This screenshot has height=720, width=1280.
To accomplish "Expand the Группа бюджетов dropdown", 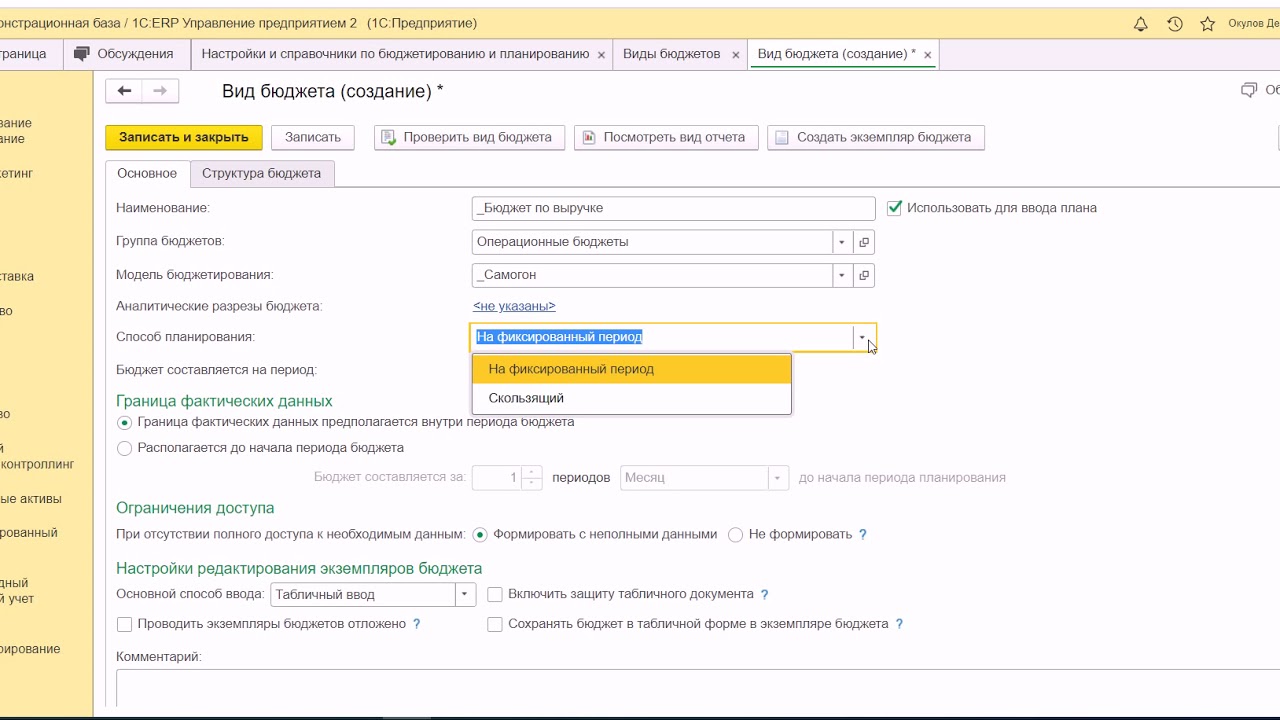I will [842, 242].
